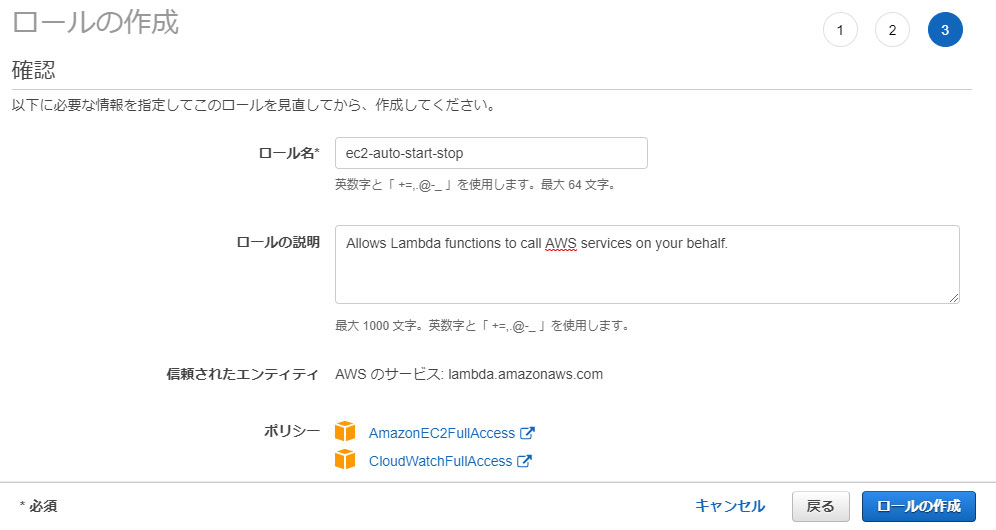Open external link icon beside AmazonEC2FullAccess
This screenshot has width=996, height=530.
click(527, 433)
